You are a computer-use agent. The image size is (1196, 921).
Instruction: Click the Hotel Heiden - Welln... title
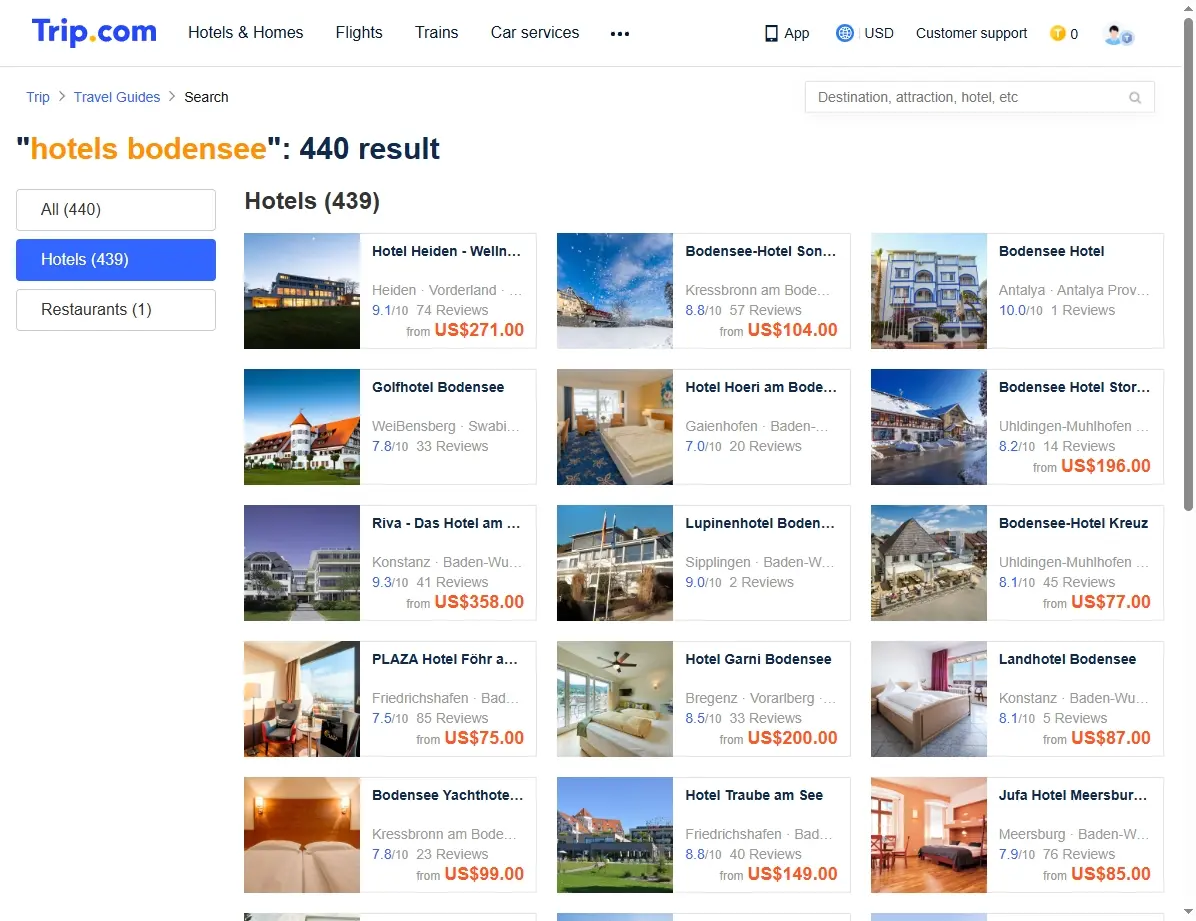point(446,251)
